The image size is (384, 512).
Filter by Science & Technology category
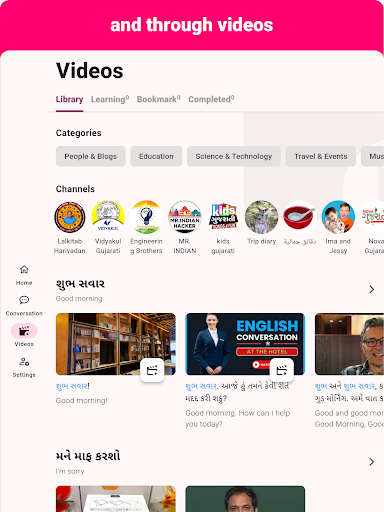pos(234,156)
